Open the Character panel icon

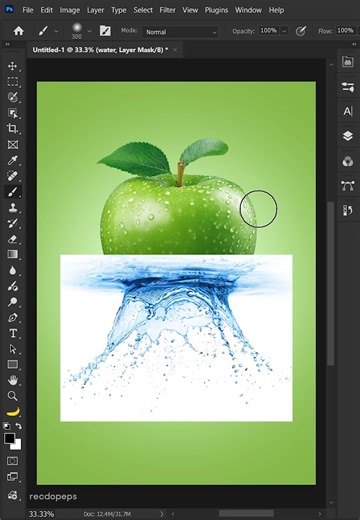pos(348,111)
